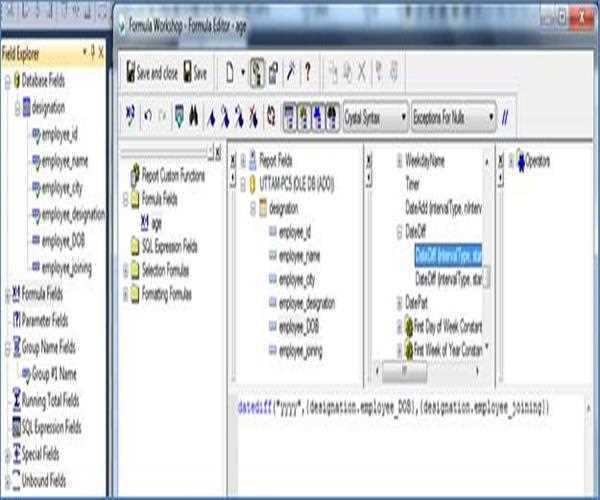Click the Save button
This screenshot has height=500, width=600.
click(194, 73)
